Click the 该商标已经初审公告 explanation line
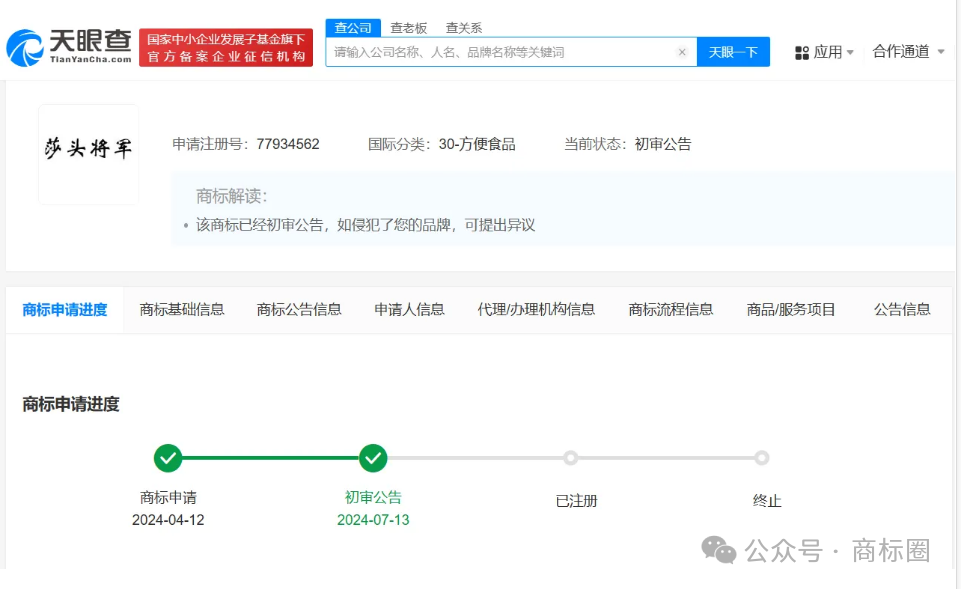The width and height of the screenshot is (961, 589). point(365,225)
